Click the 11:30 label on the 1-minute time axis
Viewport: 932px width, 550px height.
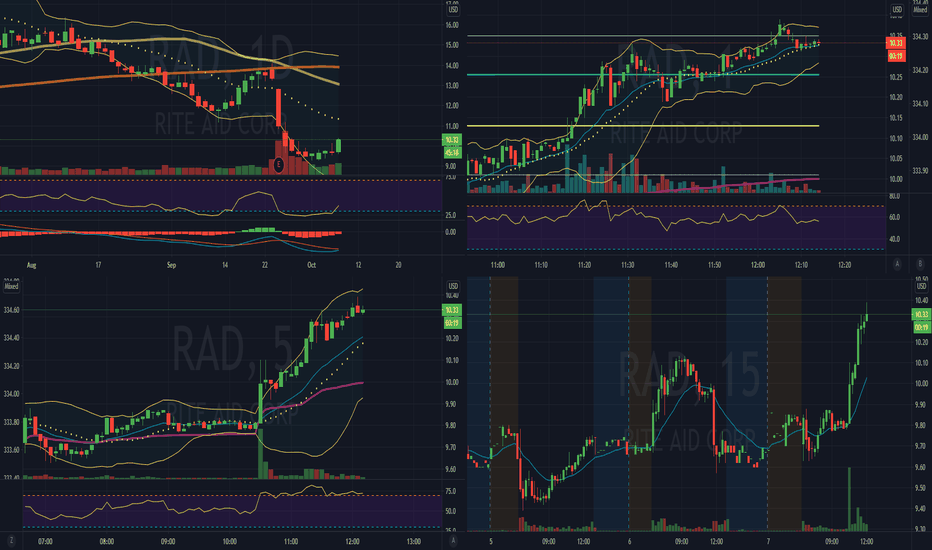pyautogui.click(x=627, y=265)
